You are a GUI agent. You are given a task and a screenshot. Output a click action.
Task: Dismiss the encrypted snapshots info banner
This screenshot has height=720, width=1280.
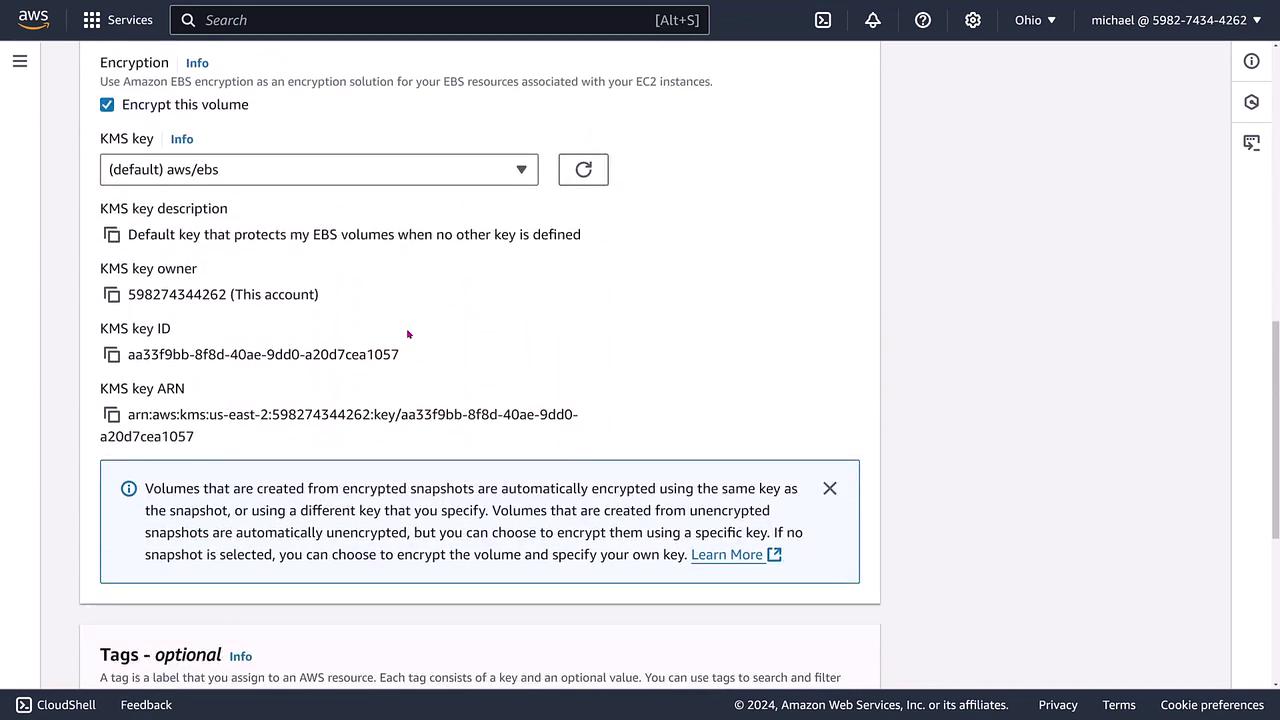(830, 489)
